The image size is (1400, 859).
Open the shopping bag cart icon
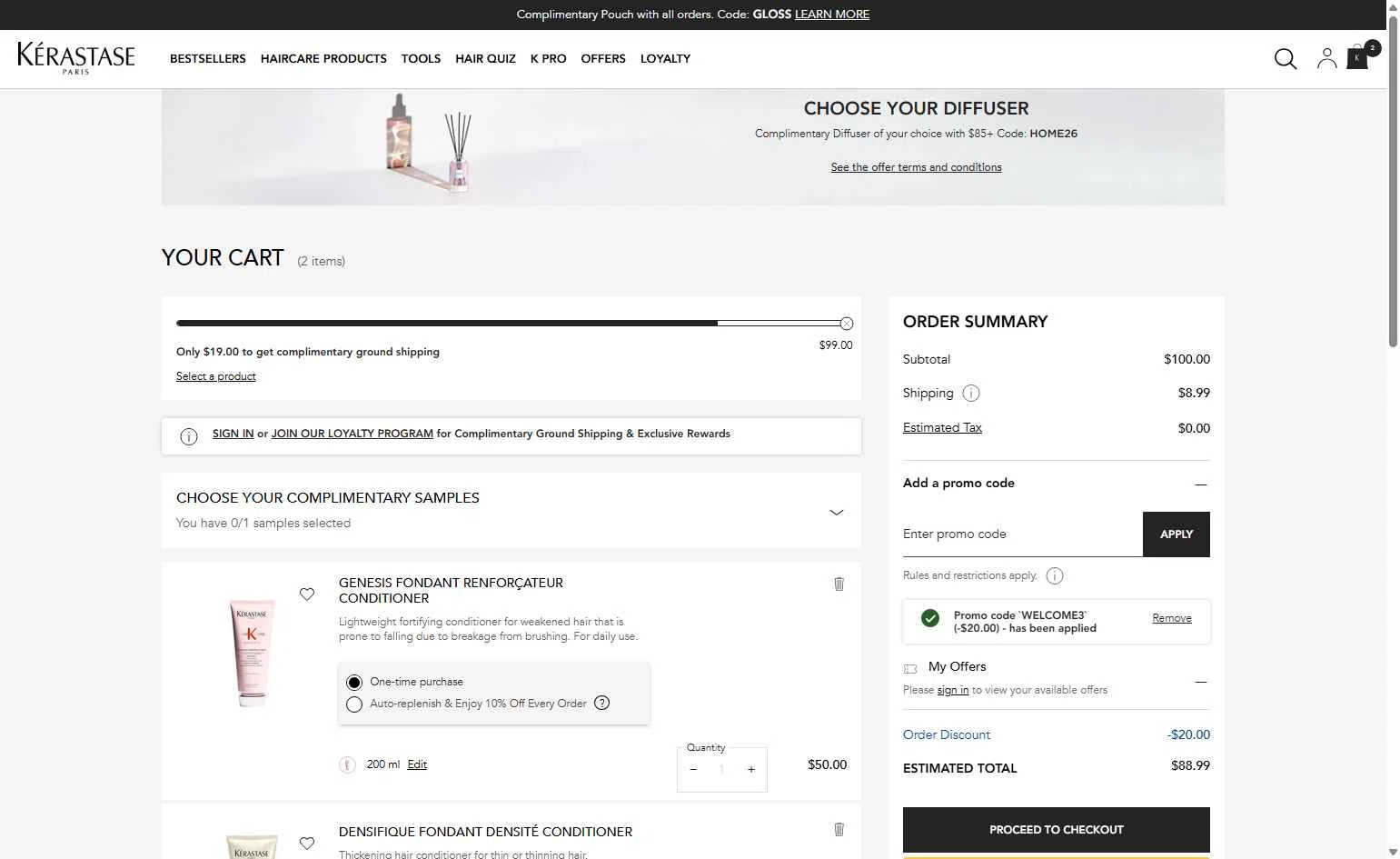click(x=1358, y=57)
